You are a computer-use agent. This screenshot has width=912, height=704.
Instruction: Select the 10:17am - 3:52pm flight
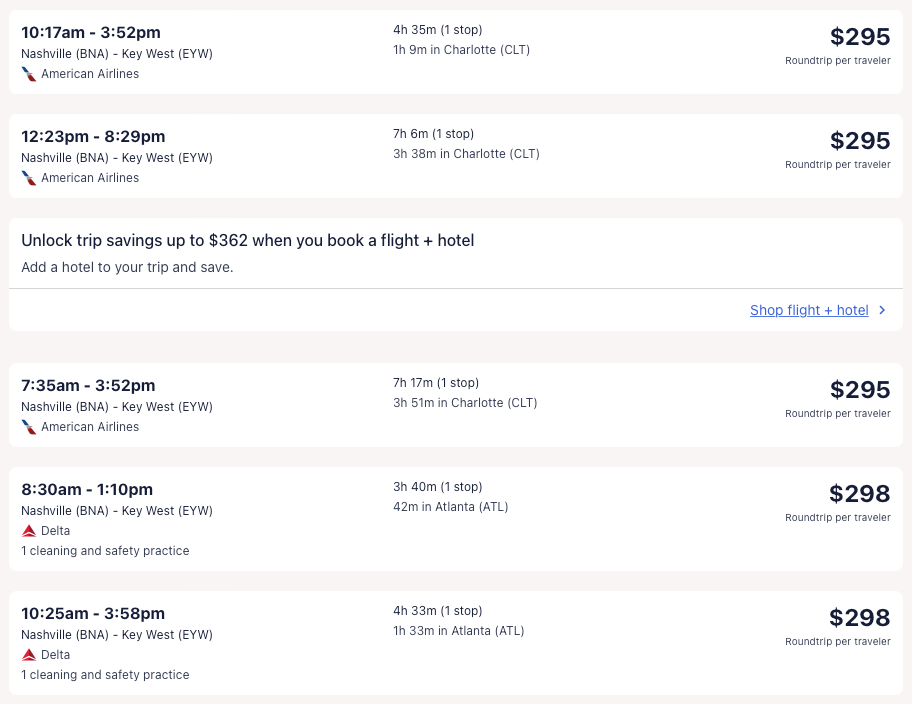[90, 33]
